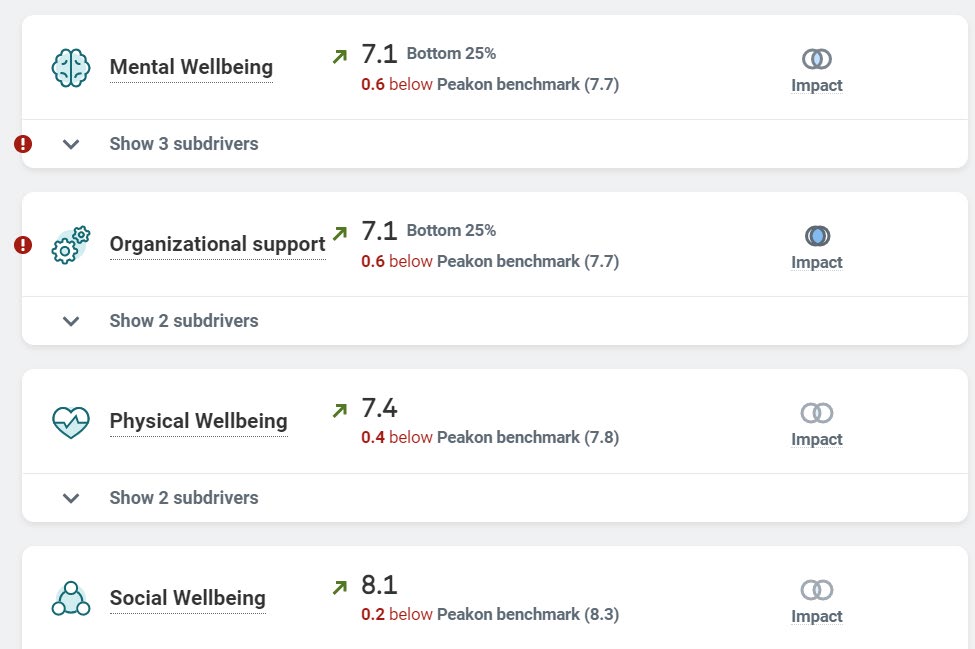
Task: Open the Mental Wellbeing driver link
Action: click(x=191, y=68)
